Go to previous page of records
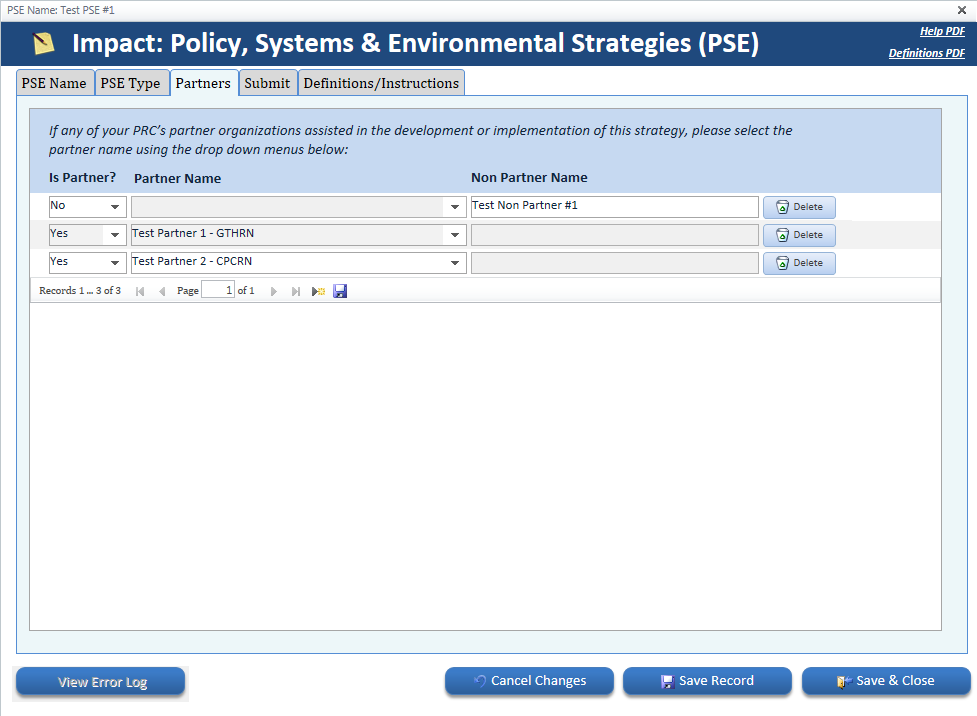Screen dimensions: 977x716 [162, 291]
